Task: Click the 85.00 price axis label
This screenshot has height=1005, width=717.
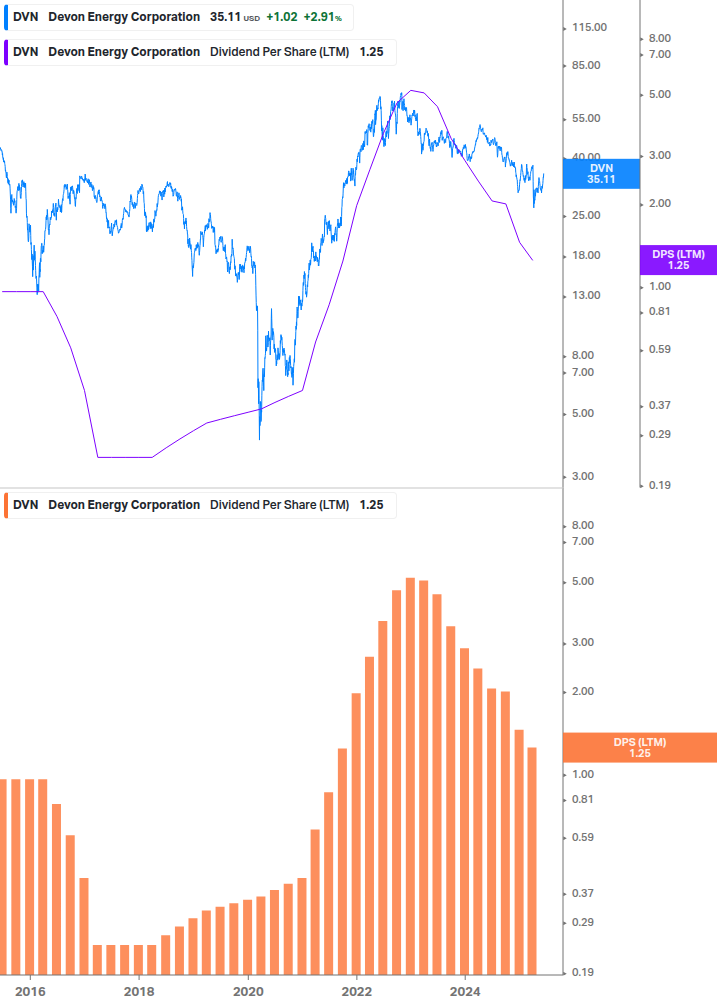Action: coord(586,65)
